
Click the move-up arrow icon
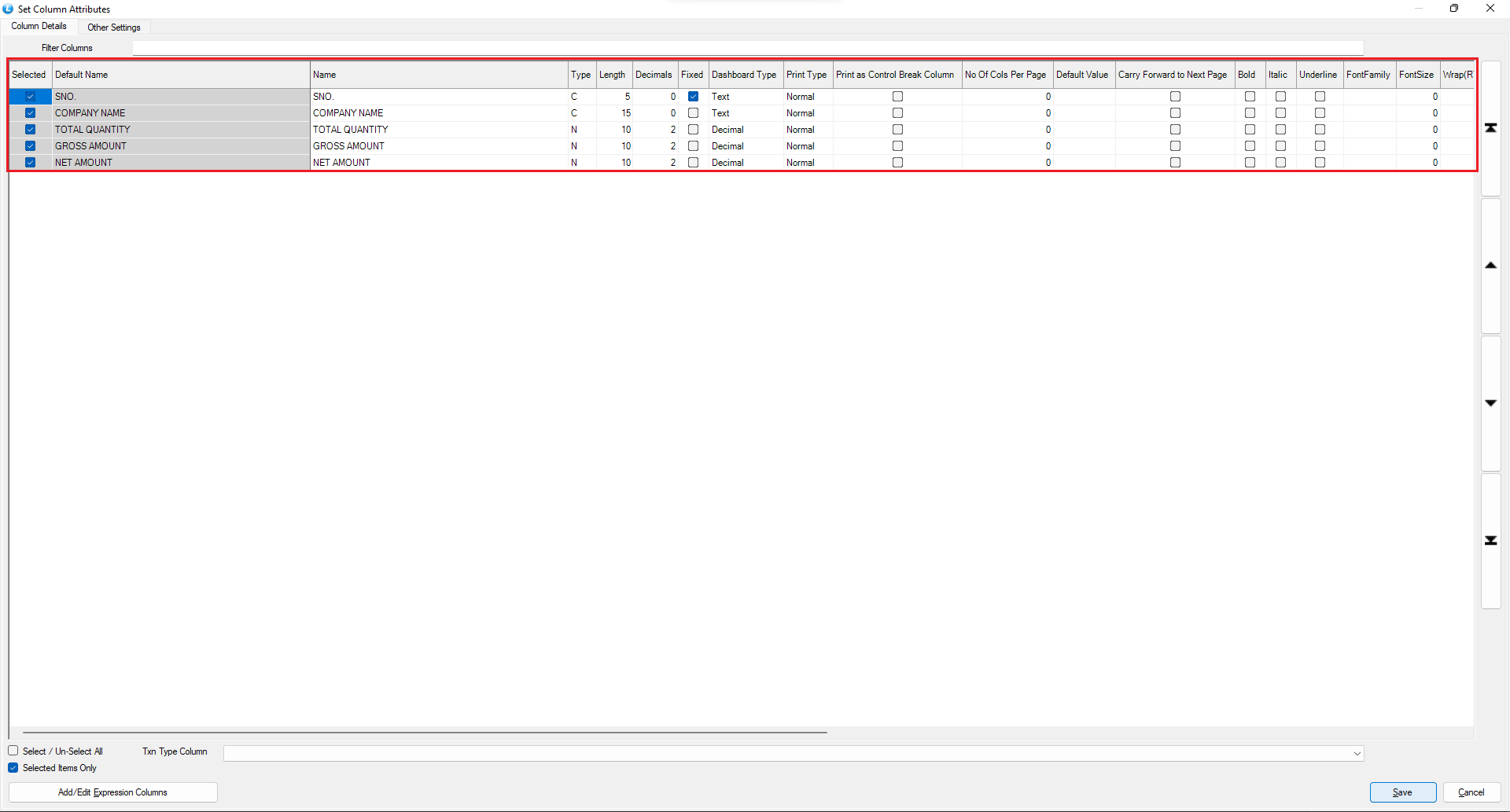point(1490,266)
